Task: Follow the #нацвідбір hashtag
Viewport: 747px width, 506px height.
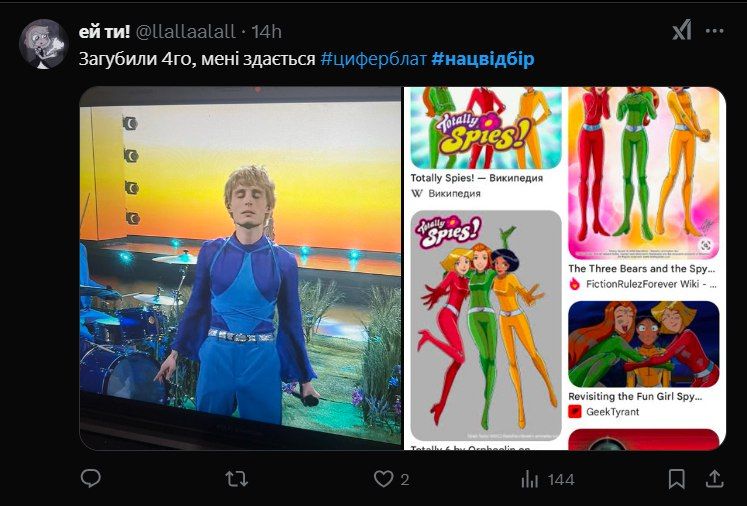Action: click(483, 59)
